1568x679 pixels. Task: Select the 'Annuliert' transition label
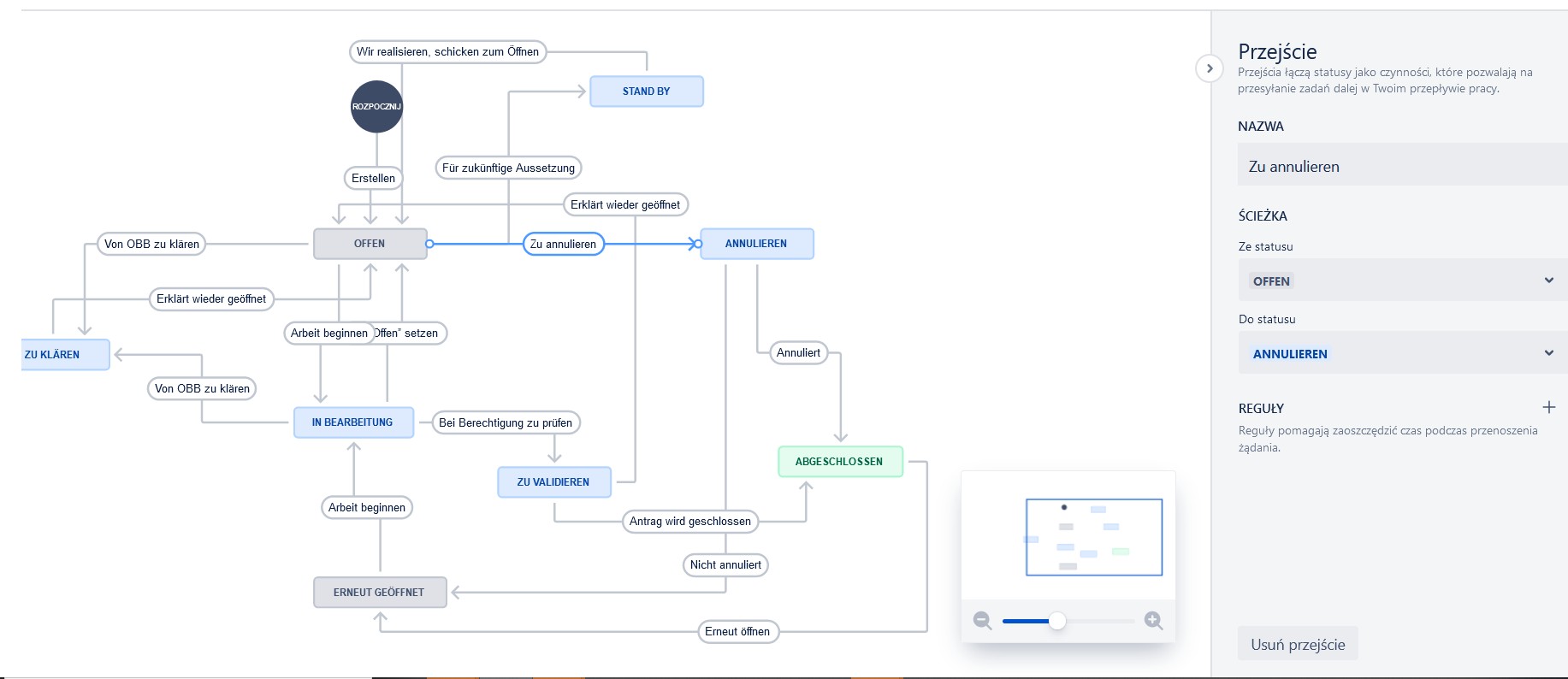(798, 352)
